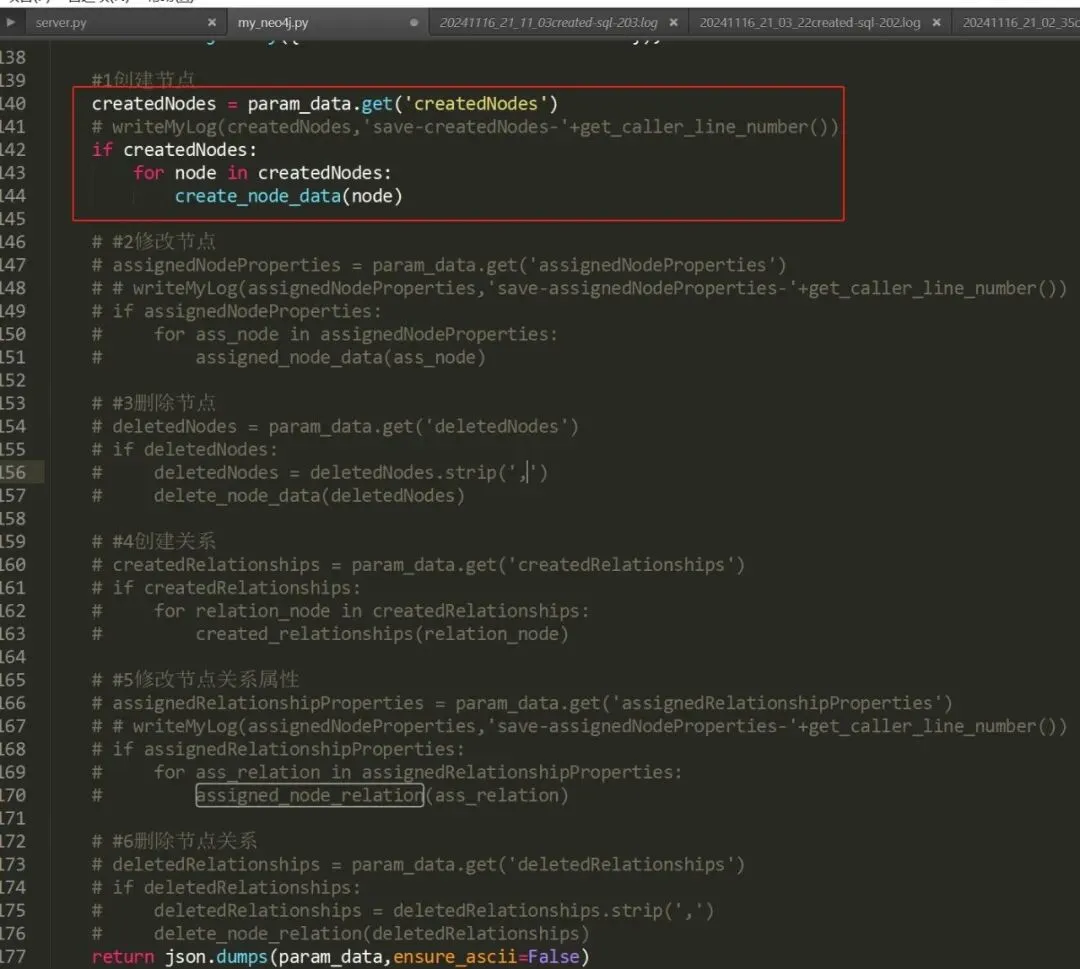Click the unsaved dot on my_neo4j.py tab
Viewport: 1080px width, 969px height.
click(x=414, y=23)
